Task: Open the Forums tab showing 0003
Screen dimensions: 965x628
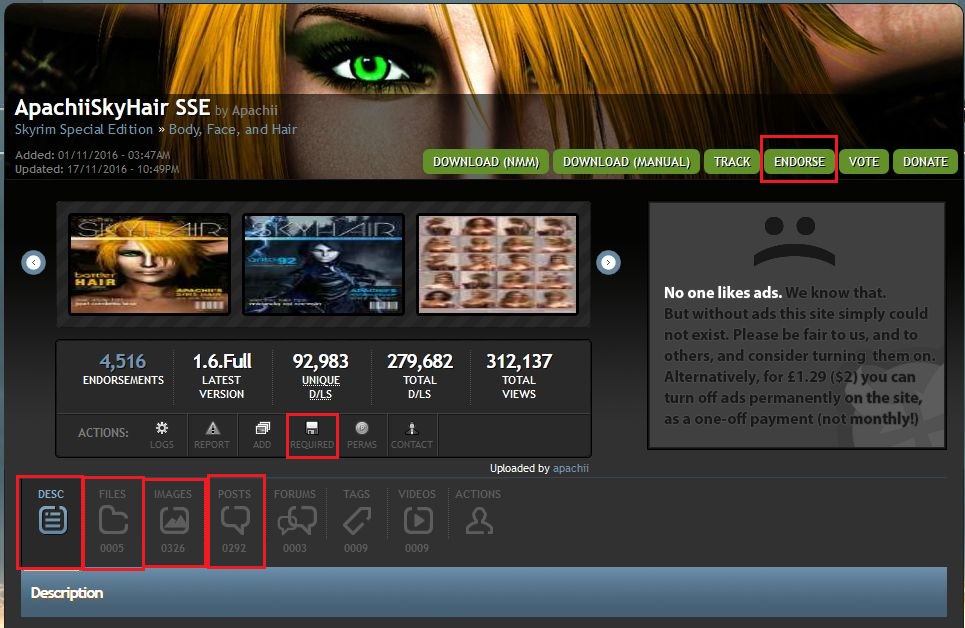Action: point(295,520)
